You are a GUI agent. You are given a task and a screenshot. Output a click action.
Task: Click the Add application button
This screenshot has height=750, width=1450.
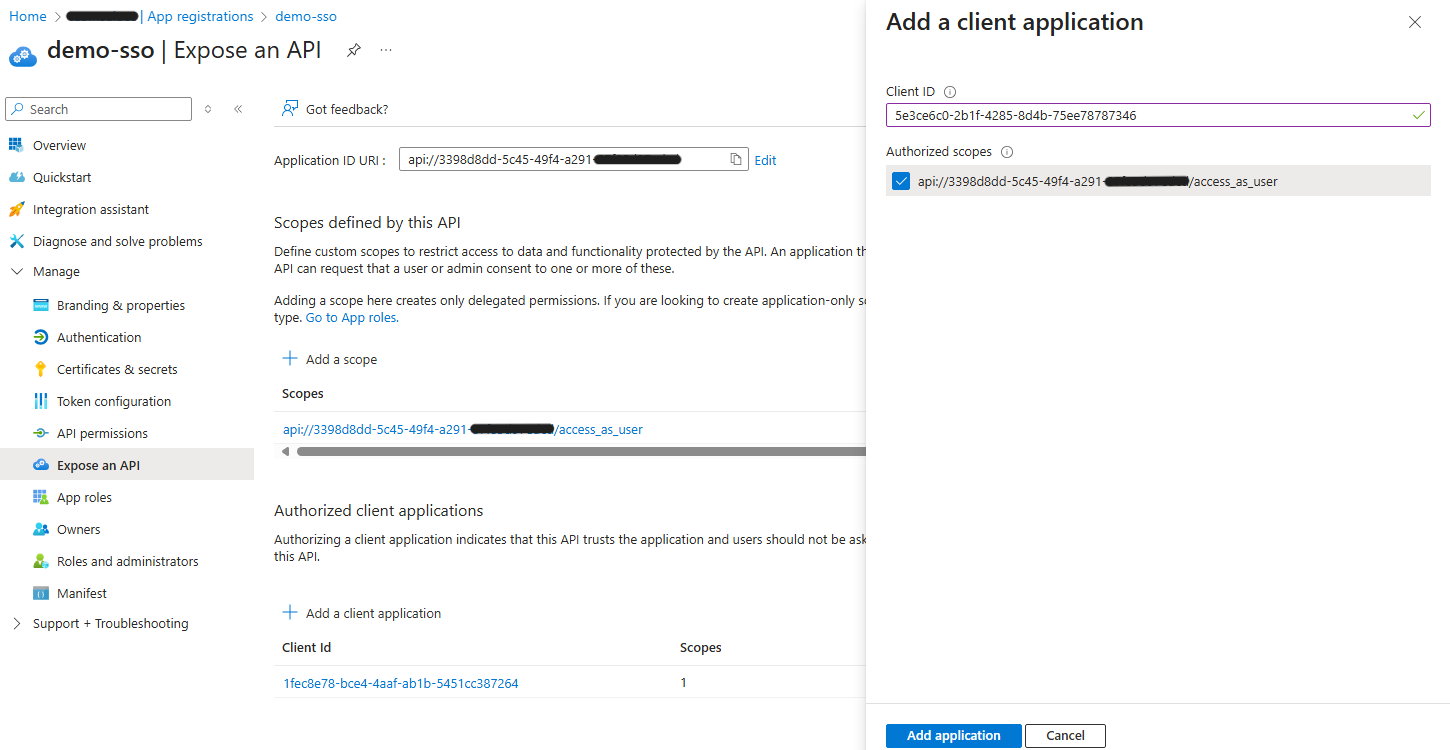coord(953,735)
